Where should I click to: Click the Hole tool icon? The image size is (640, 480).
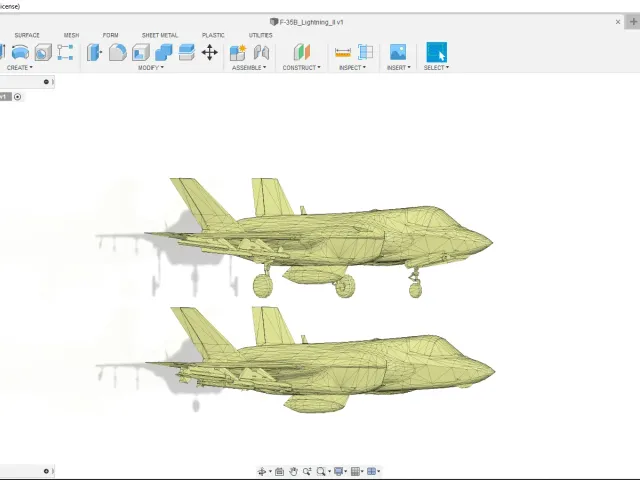tap(43, 52)
